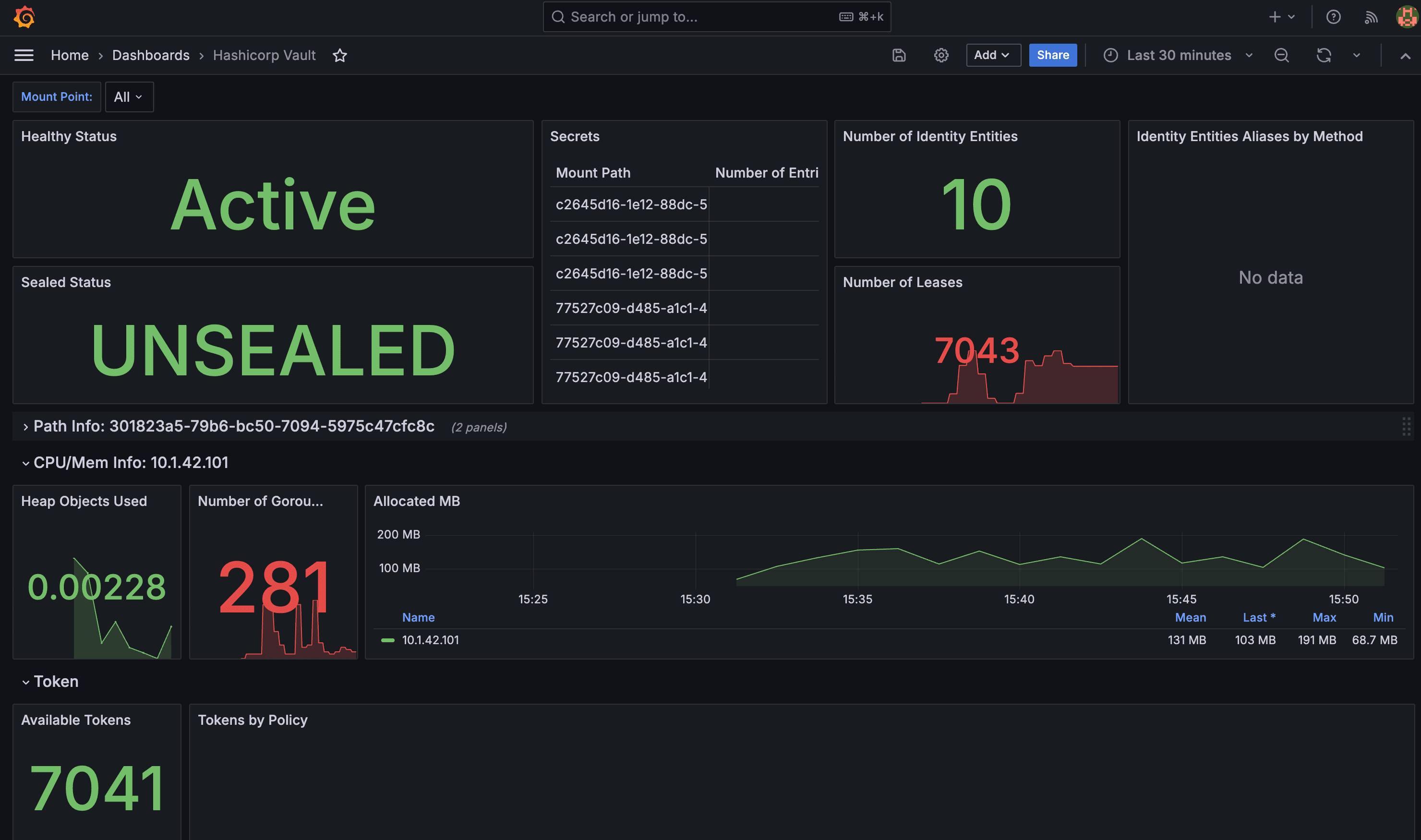Open the user profile avatar
This screenshot has width=1421, height=840.
tap(1407, 17)
